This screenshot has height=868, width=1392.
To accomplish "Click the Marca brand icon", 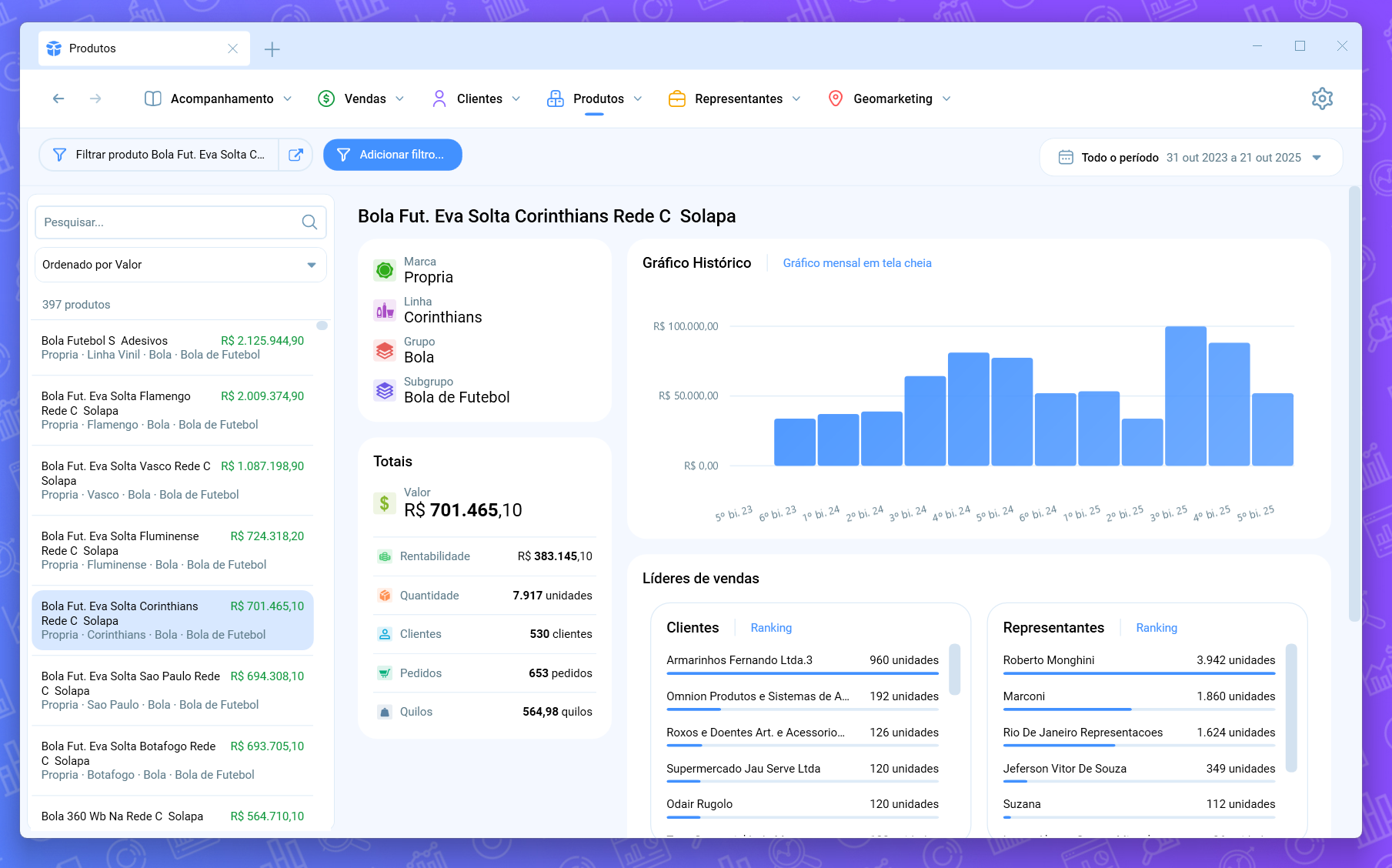I will coord(385,270).
